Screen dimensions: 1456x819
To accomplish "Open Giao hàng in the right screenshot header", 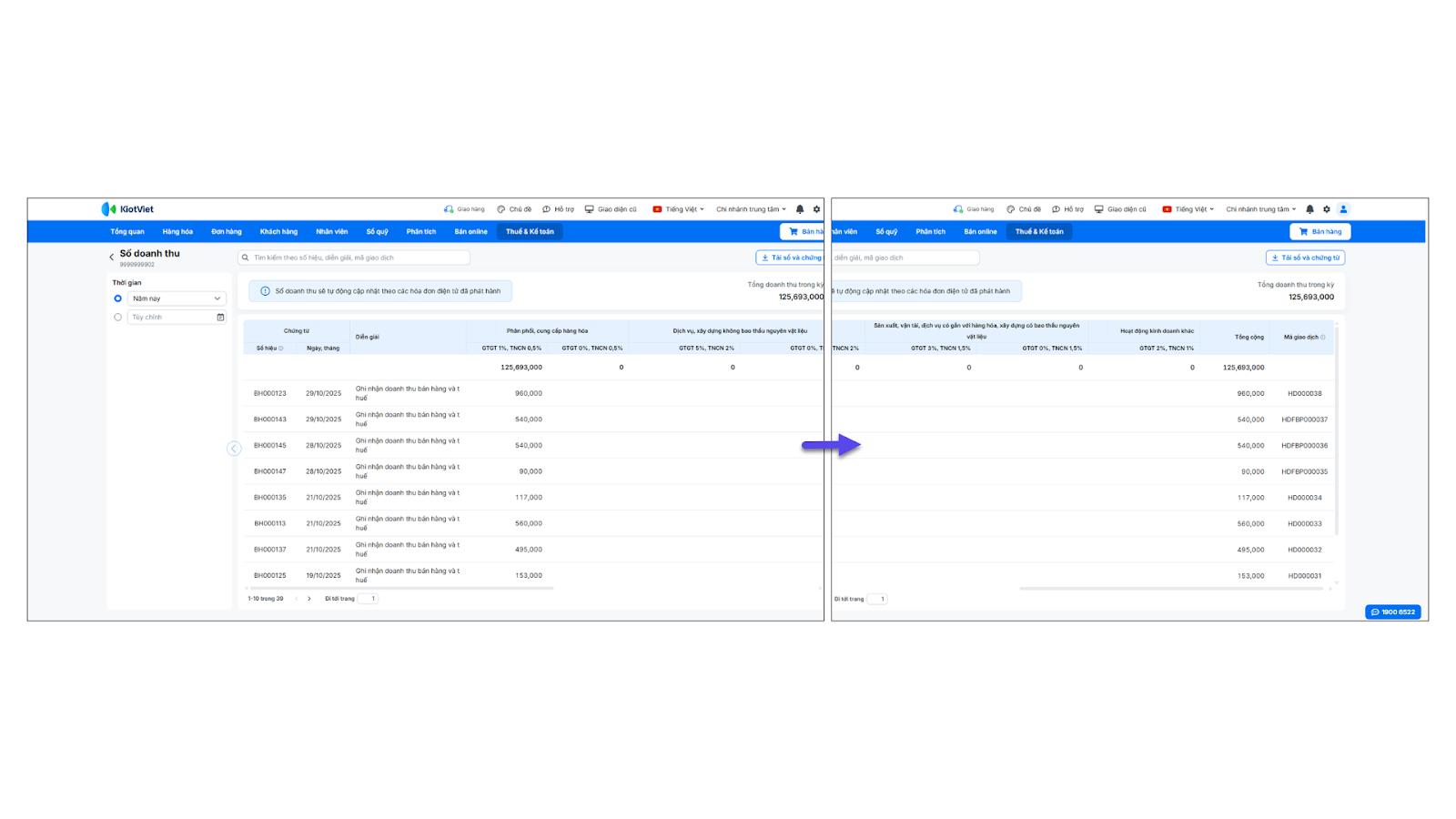I will [x=974, y=209].
